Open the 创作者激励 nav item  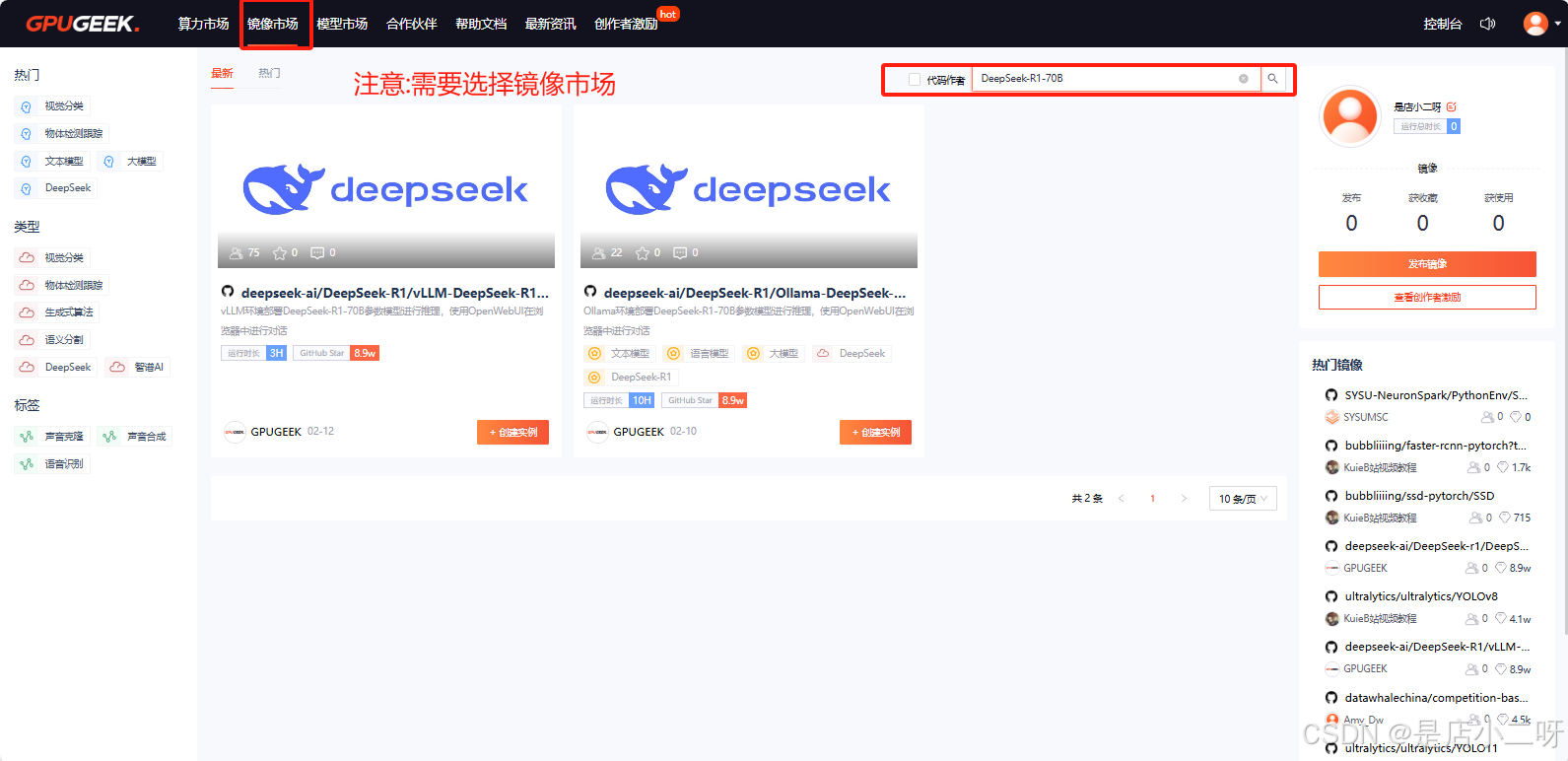click(x=626, y=24)
